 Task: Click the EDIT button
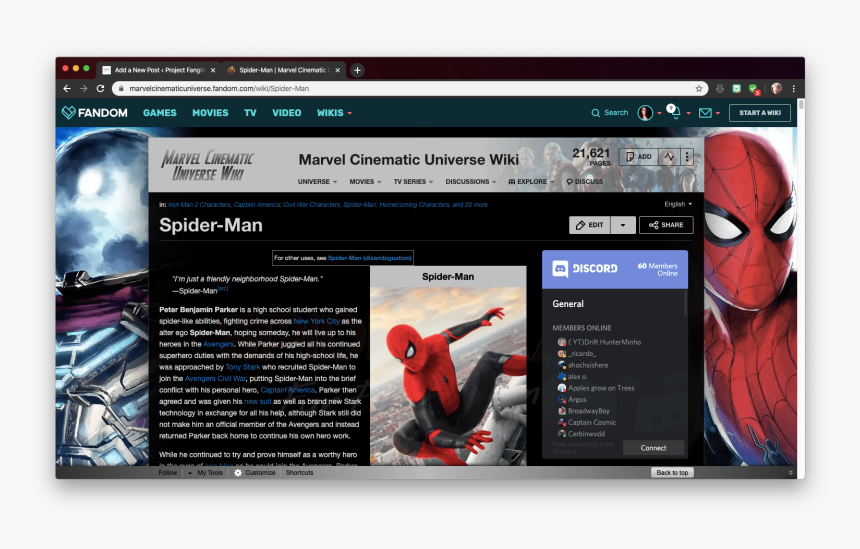coord(590,225)
